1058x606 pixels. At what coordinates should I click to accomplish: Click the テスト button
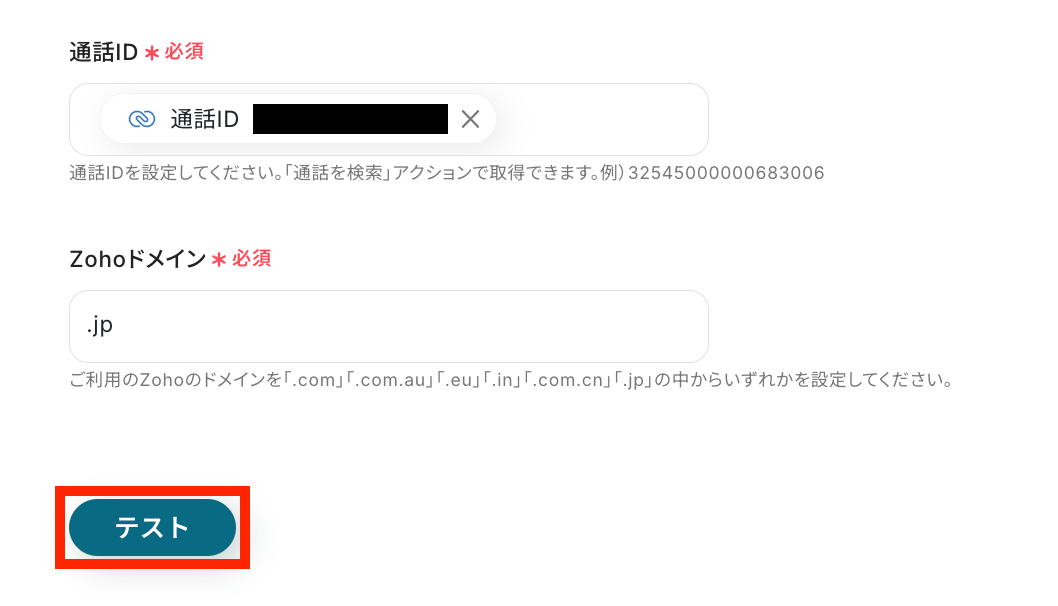point(152,527)
